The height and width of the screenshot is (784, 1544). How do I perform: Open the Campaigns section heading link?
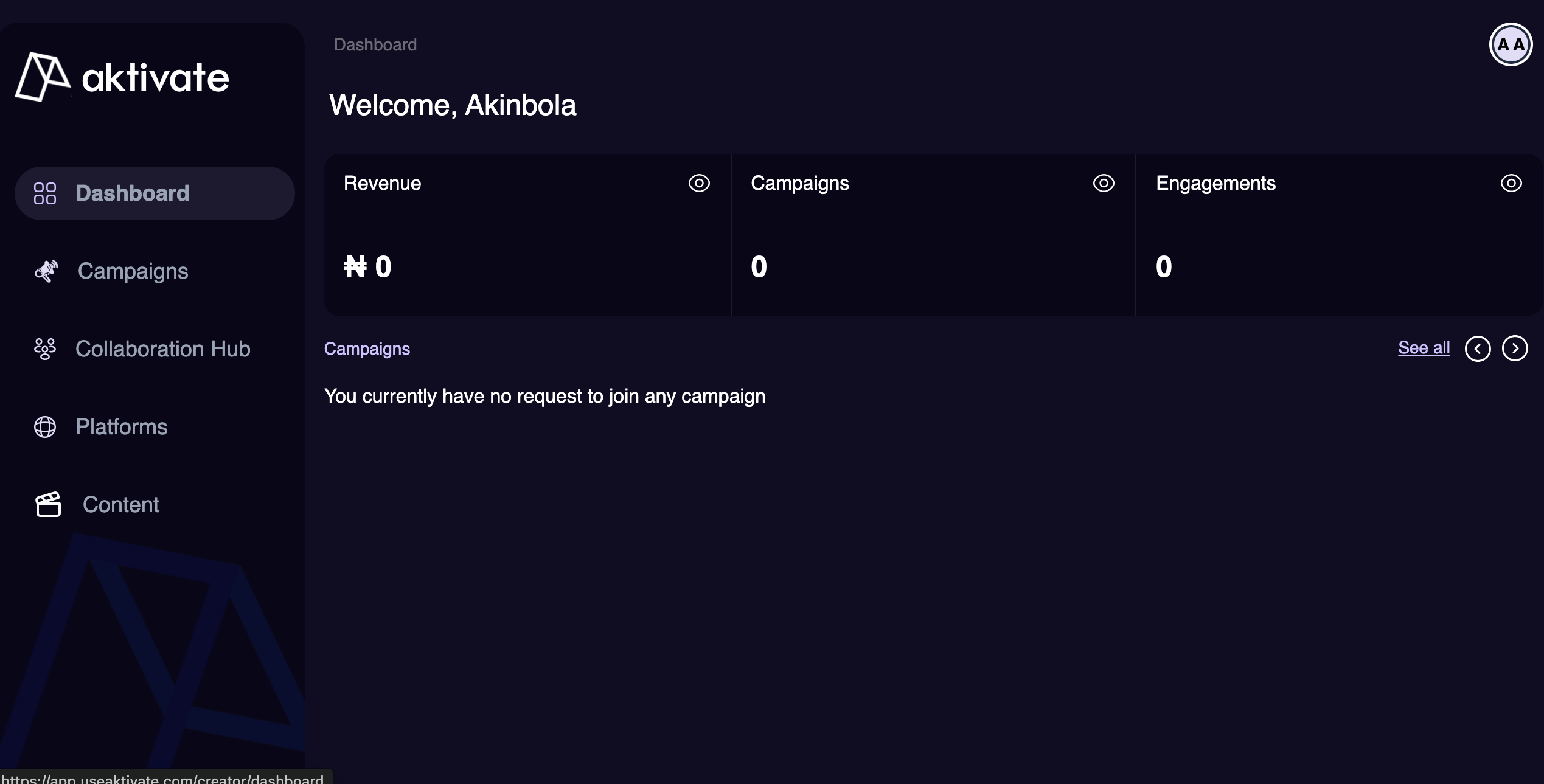click(x=367, y=349)
